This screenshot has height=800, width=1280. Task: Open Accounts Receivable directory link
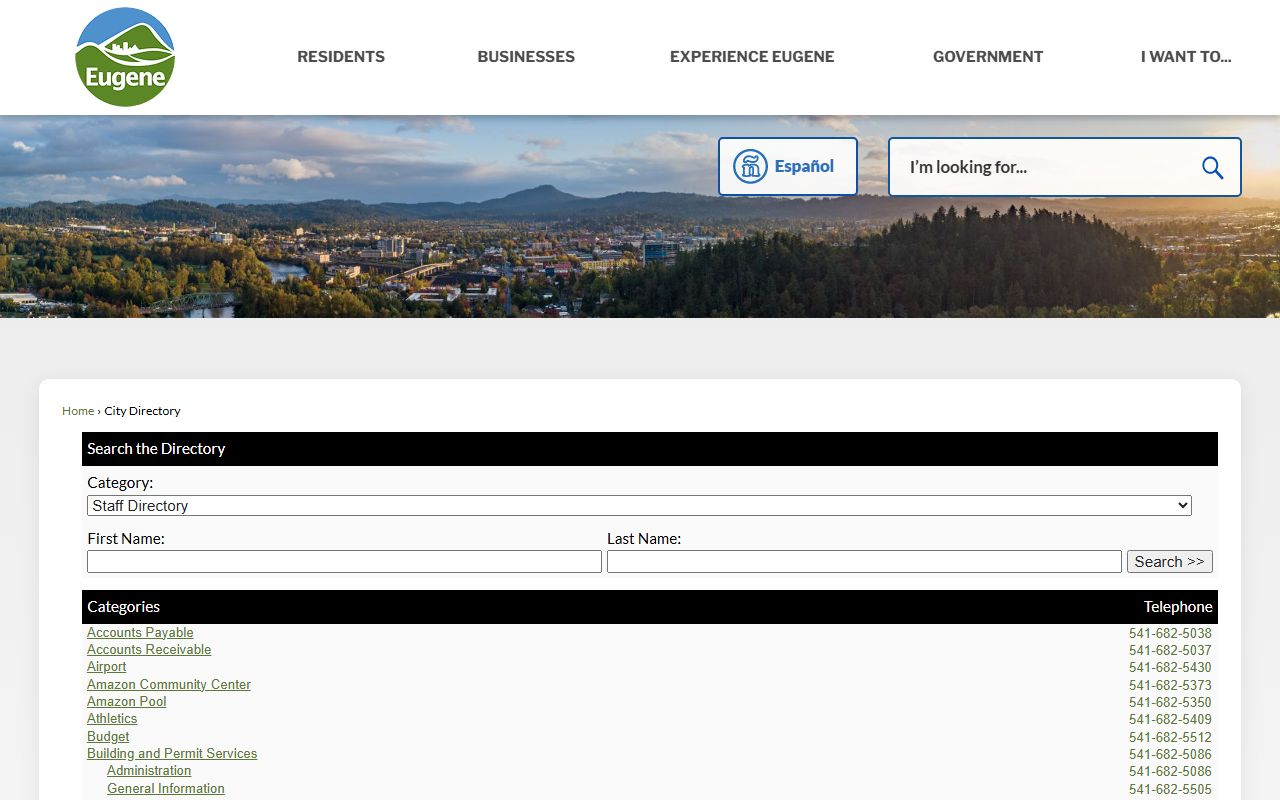click(x=149, y=650)
